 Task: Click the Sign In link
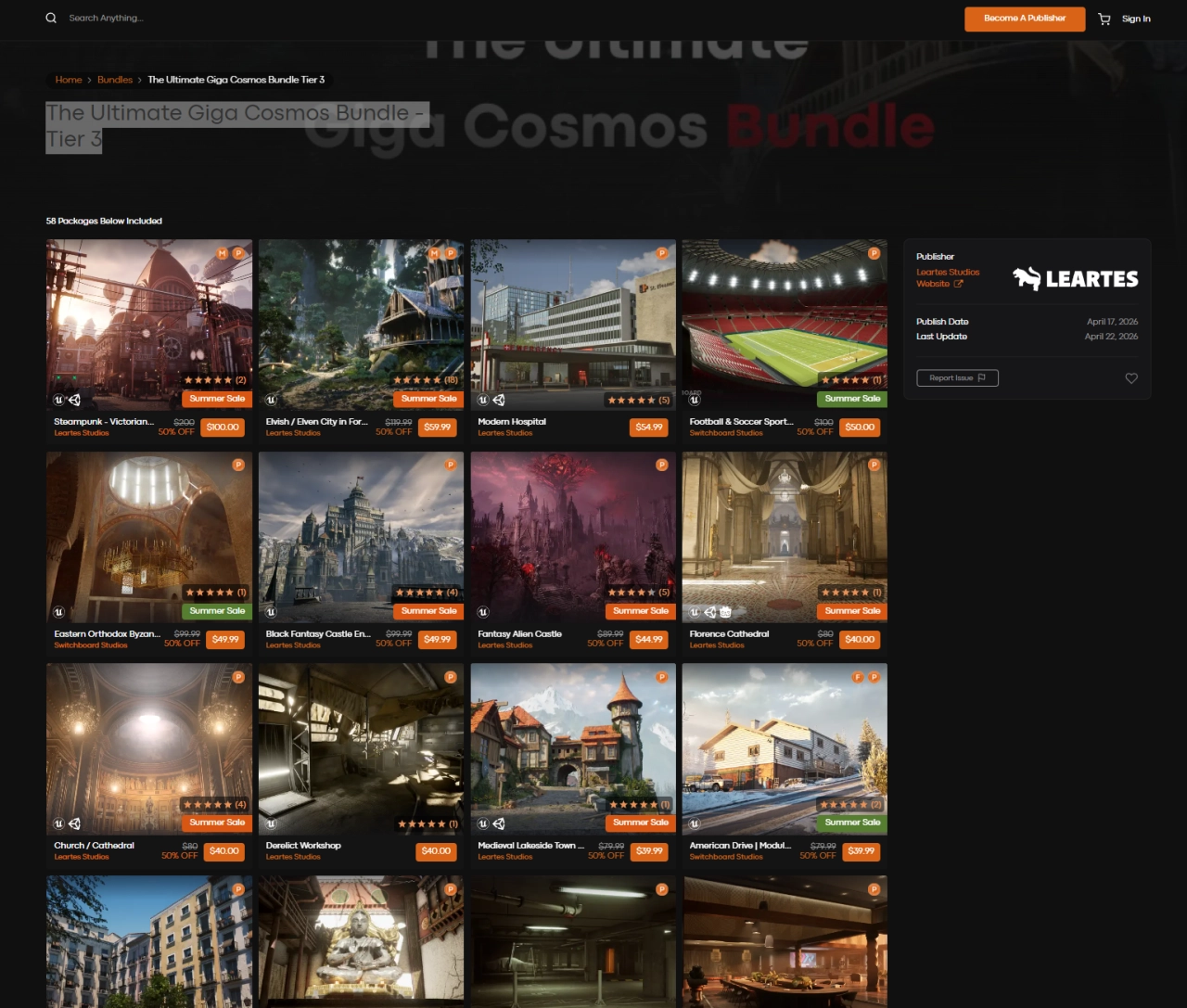click(1136, 19)
